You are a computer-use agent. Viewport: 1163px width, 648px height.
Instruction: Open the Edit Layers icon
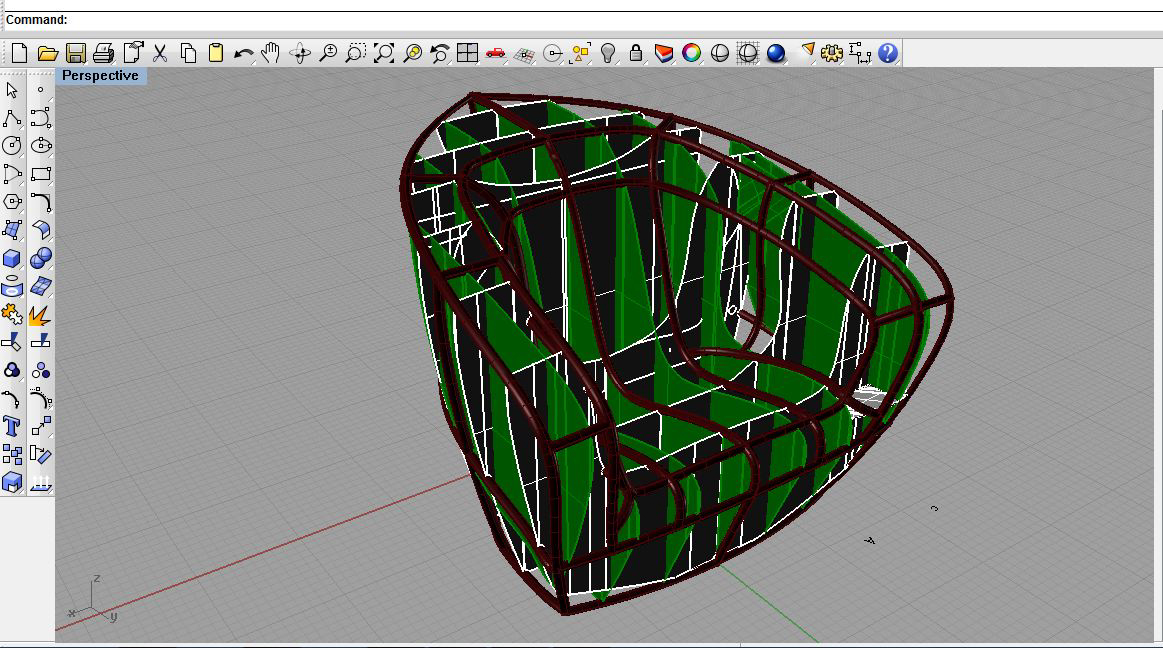[664, 53]
